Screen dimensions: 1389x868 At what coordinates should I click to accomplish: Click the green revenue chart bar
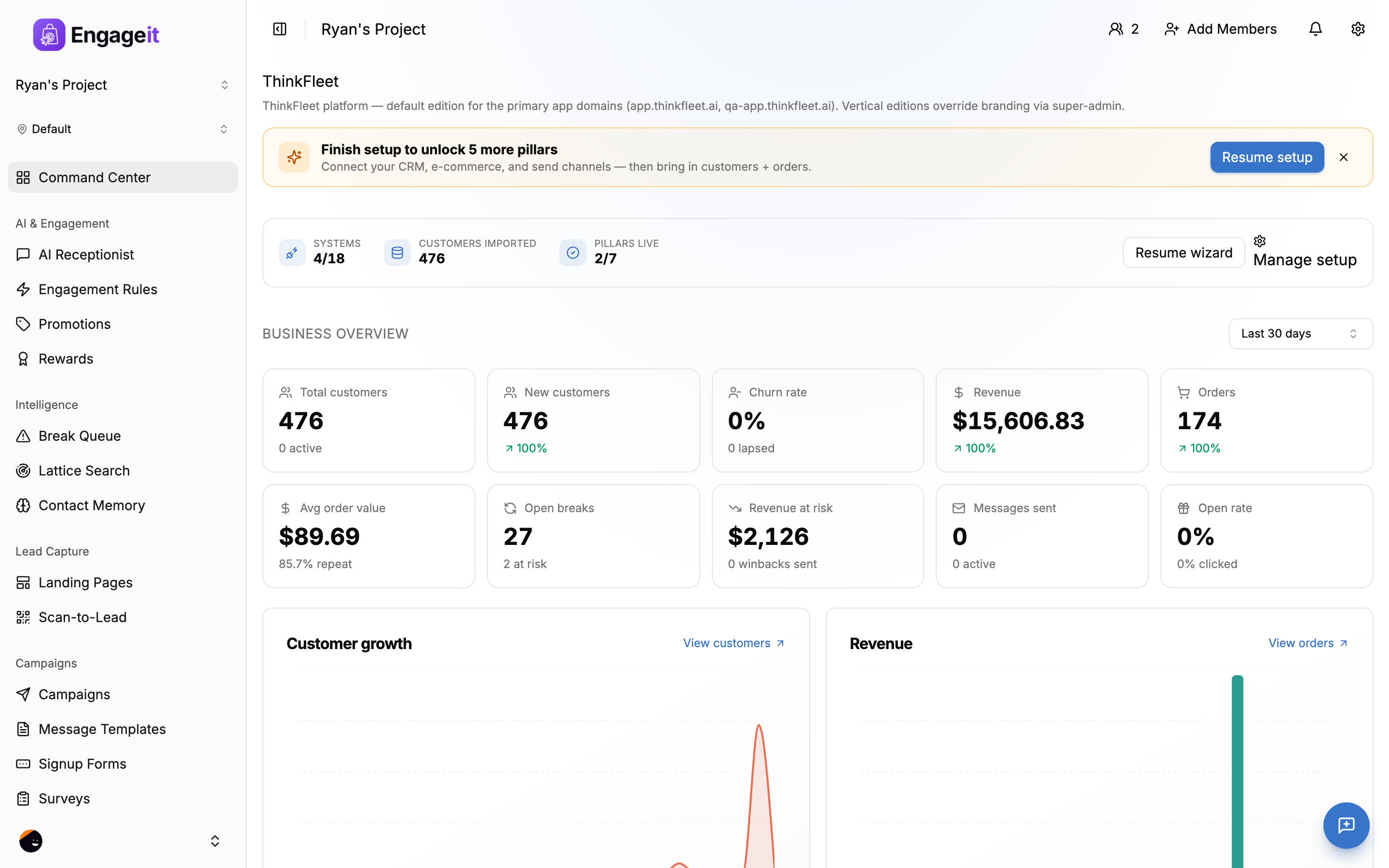1237,771
